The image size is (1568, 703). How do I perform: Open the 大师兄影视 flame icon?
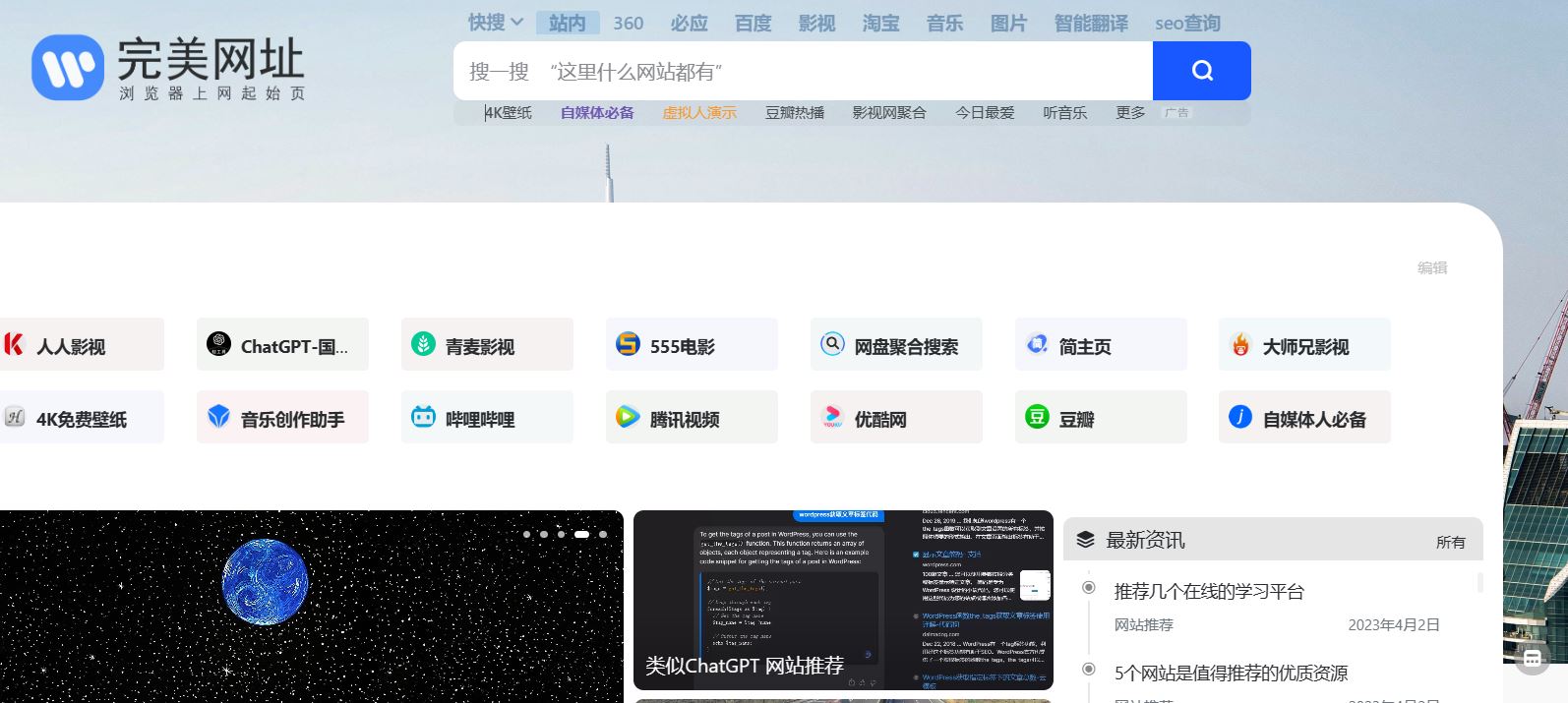pyautogui.click(x=1240, y=344)
